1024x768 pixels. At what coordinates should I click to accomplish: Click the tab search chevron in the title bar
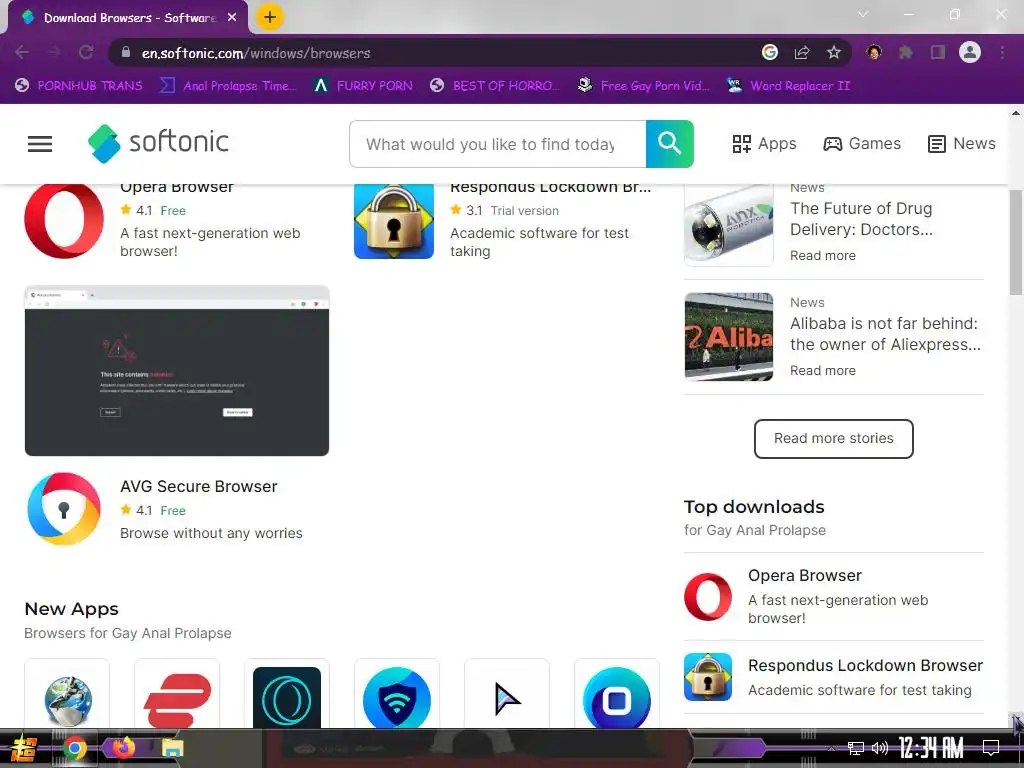[863, 14]
